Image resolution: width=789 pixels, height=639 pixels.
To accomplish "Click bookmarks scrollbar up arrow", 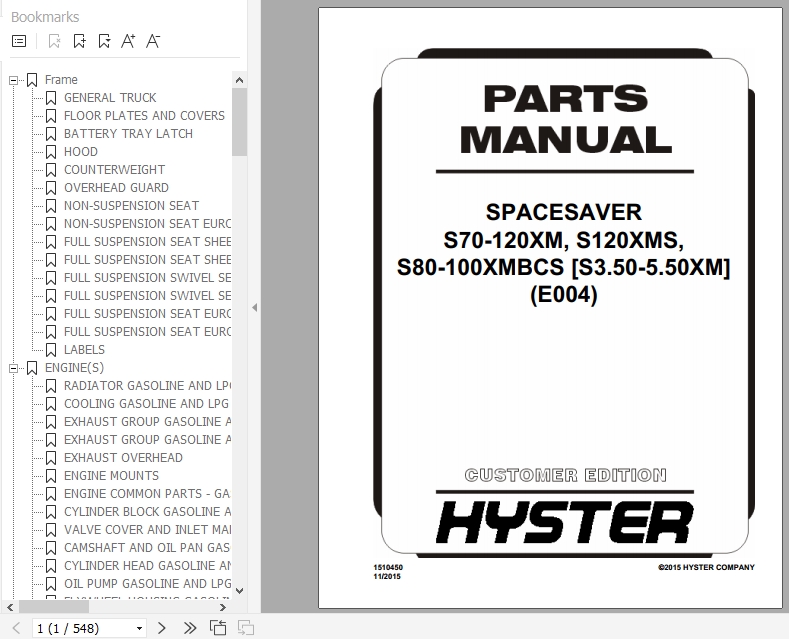I will [x=240, y=80].
